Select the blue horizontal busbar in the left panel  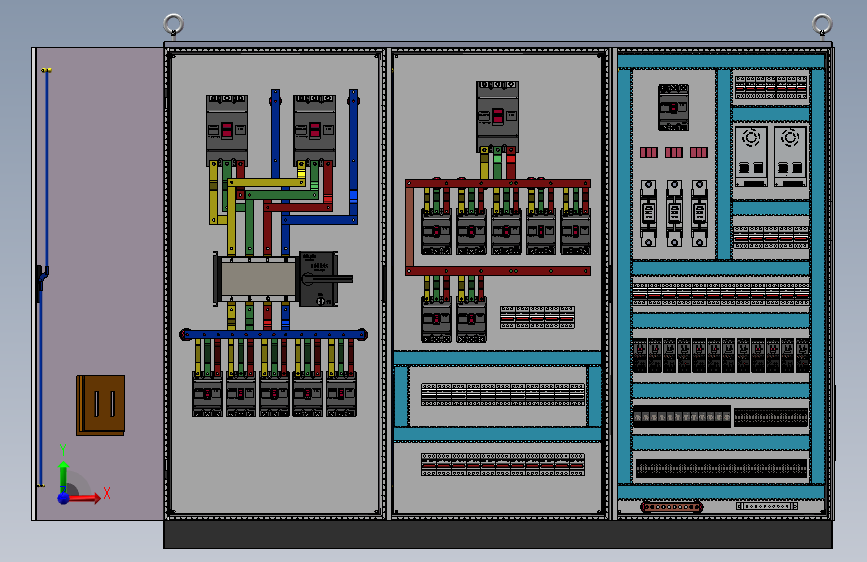coord(274,334)
